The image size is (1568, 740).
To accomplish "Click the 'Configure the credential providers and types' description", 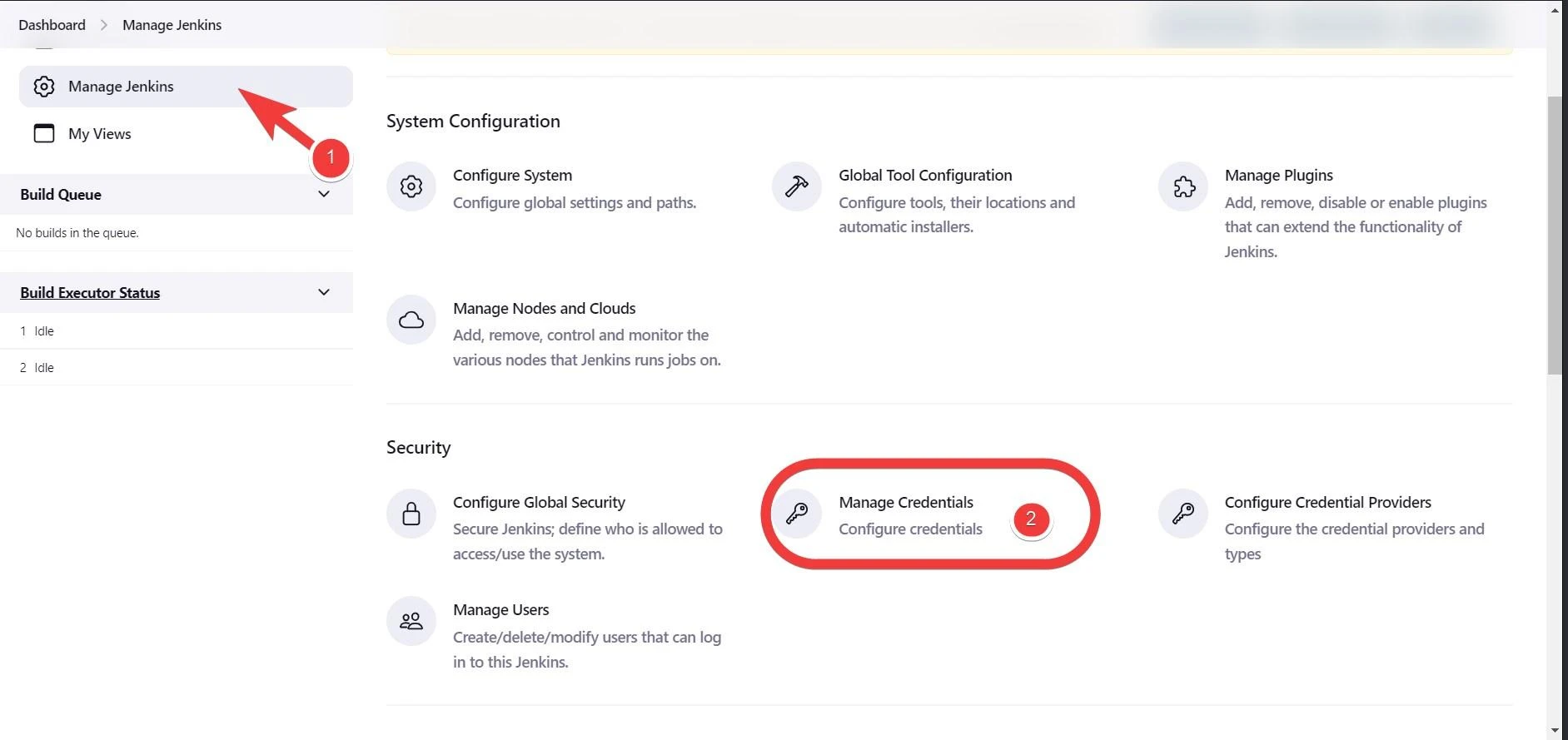I will pos(1354,542).
